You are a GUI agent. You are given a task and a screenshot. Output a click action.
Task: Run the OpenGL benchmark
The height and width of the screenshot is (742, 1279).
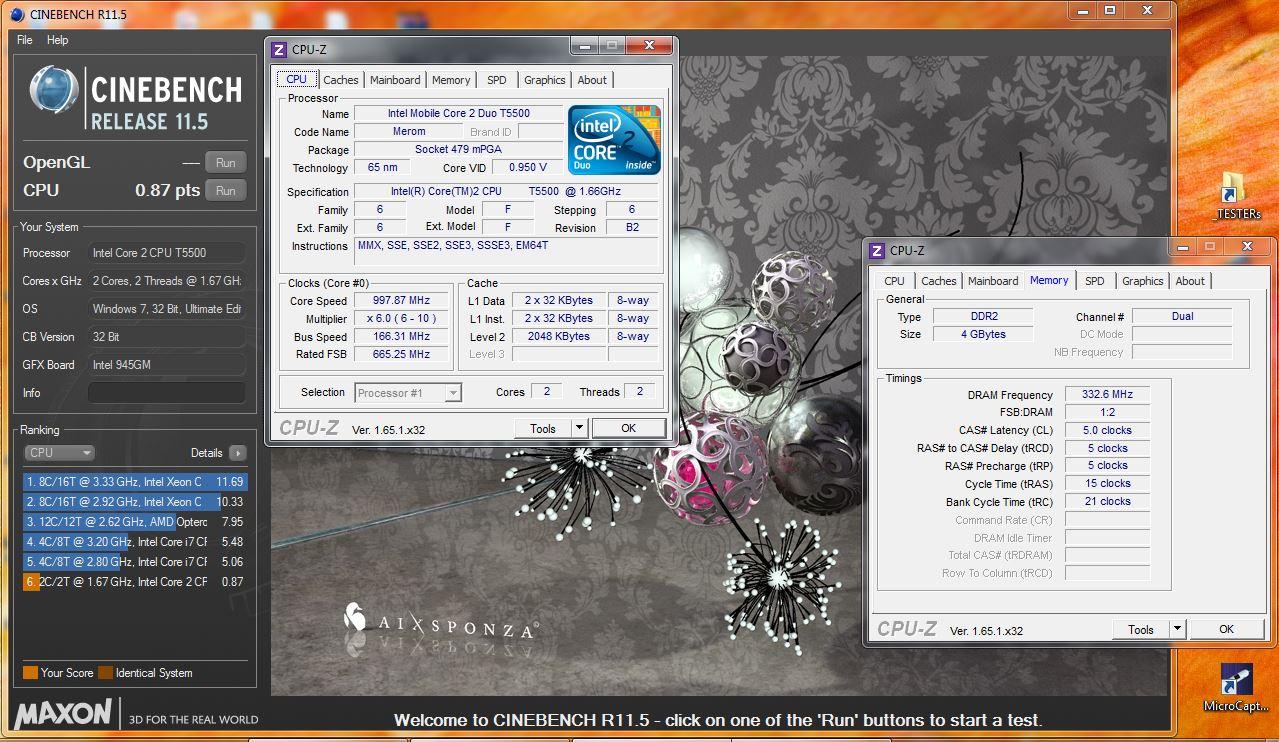click(x=226, y=162)
